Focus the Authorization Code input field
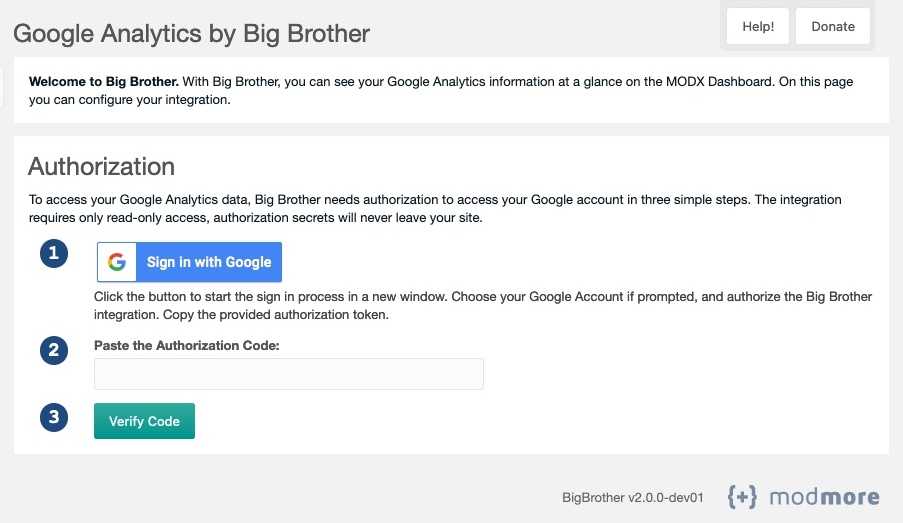Image resolution: width=903 pixels, height=523 pixels. pos(289,374)
